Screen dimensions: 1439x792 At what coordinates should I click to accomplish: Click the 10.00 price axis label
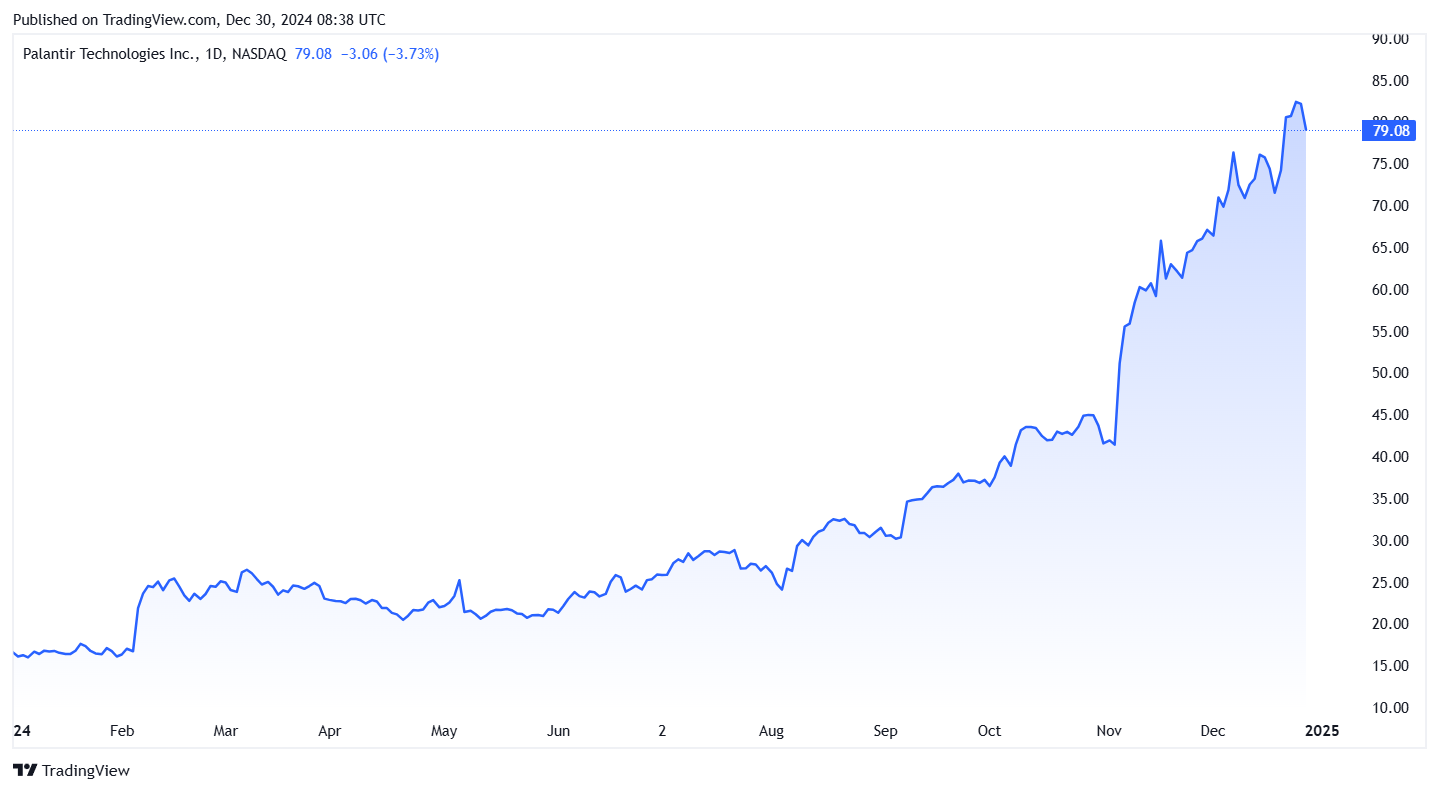(1389, 708)
